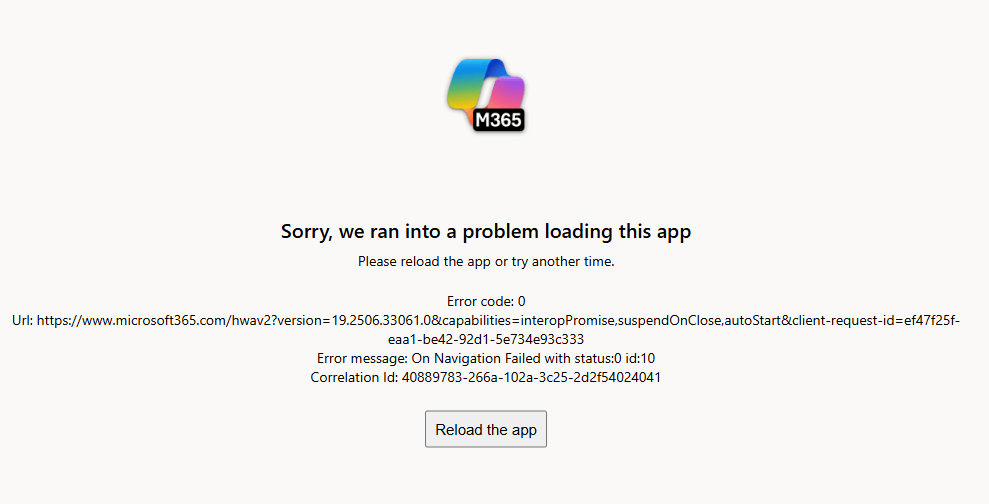Click the version=19.2506.33061.0 parameter
This screenshot has height=504, width=989.
point(354,320)
